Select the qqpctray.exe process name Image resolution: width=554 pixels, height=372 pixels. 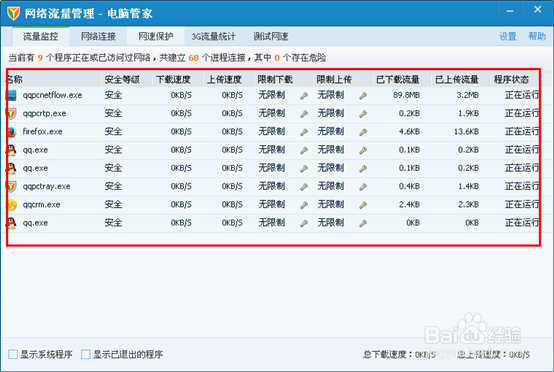47,186
